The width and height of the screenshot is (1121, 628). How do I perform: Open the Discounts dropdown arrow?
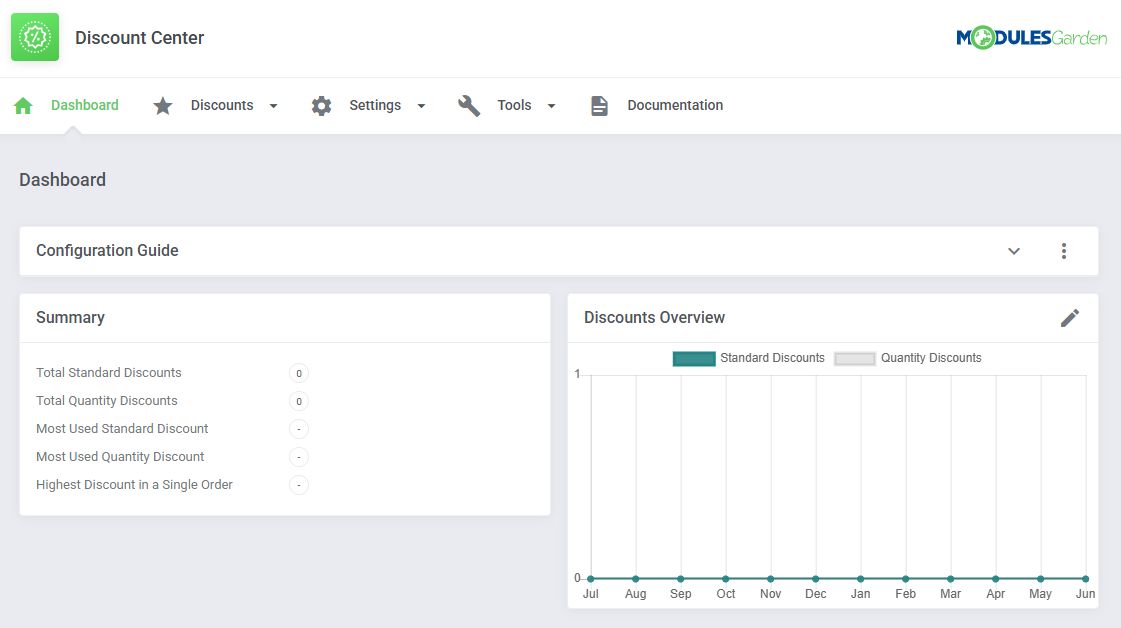pyautogui.click(x=273, y=106)
